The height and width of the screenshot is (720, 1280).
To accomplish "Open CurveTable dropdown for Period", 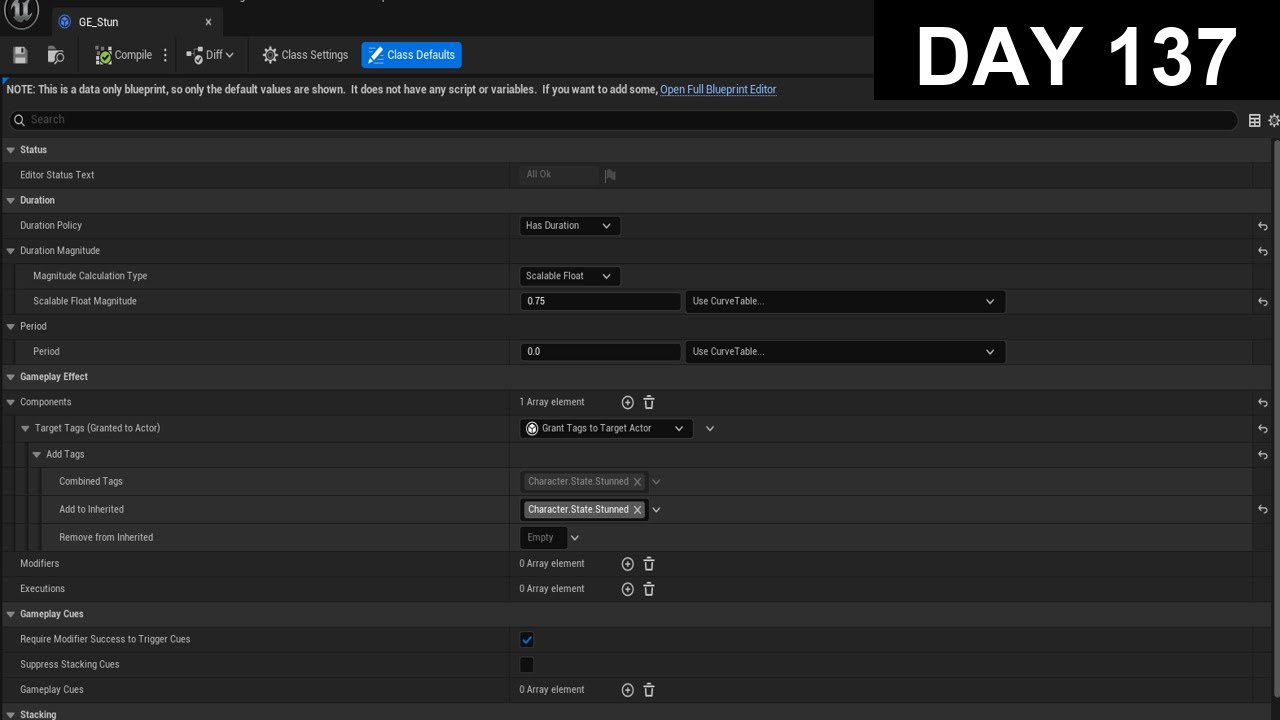I will tap(845, 352).
